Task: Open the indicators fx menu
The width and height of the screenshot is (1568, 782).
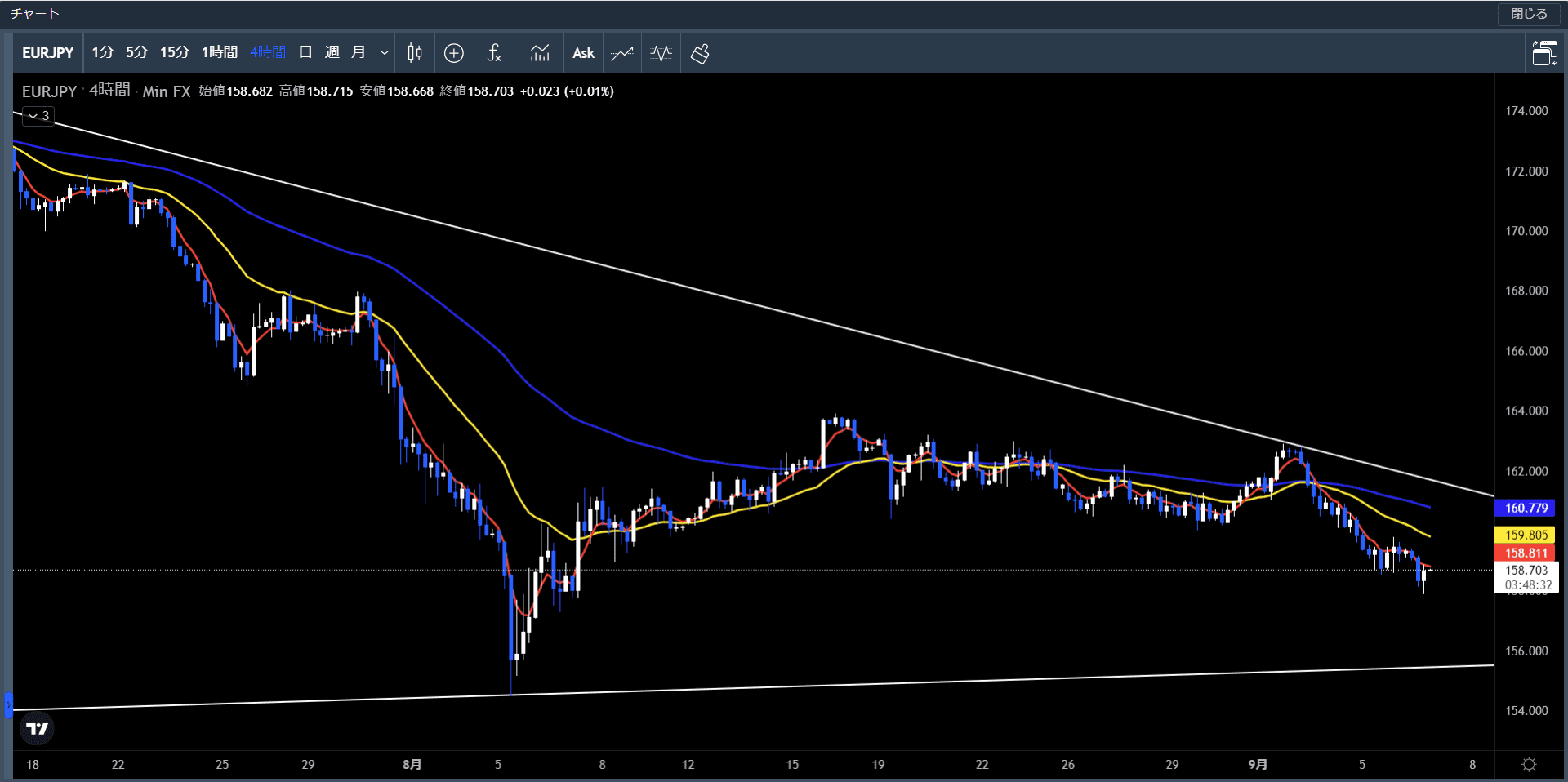Action: pyautogui.click(x=494, y=53)
